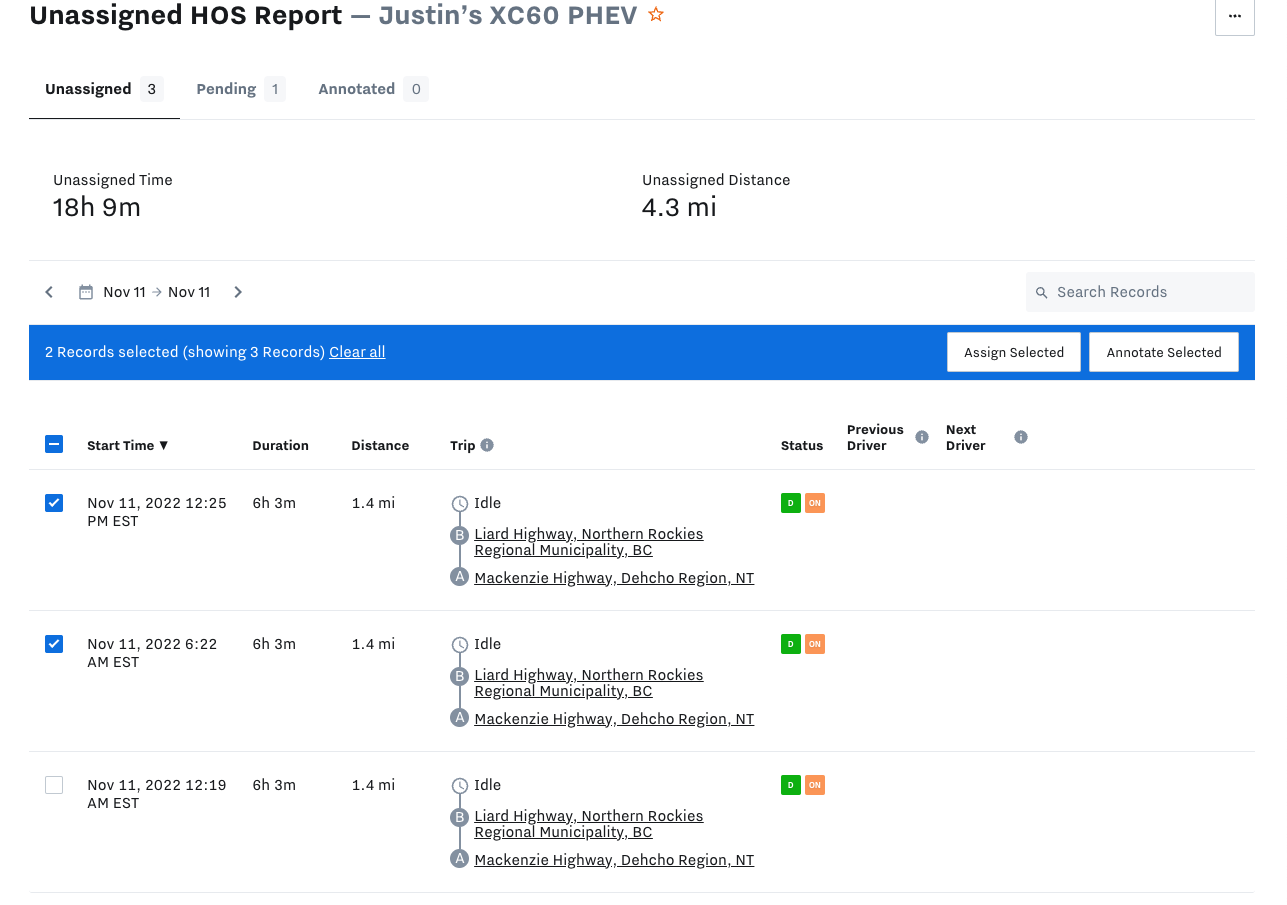Click the orange ON badge on the second record
The height and width of the screenshot is (905, 1287).
point(814,644)
